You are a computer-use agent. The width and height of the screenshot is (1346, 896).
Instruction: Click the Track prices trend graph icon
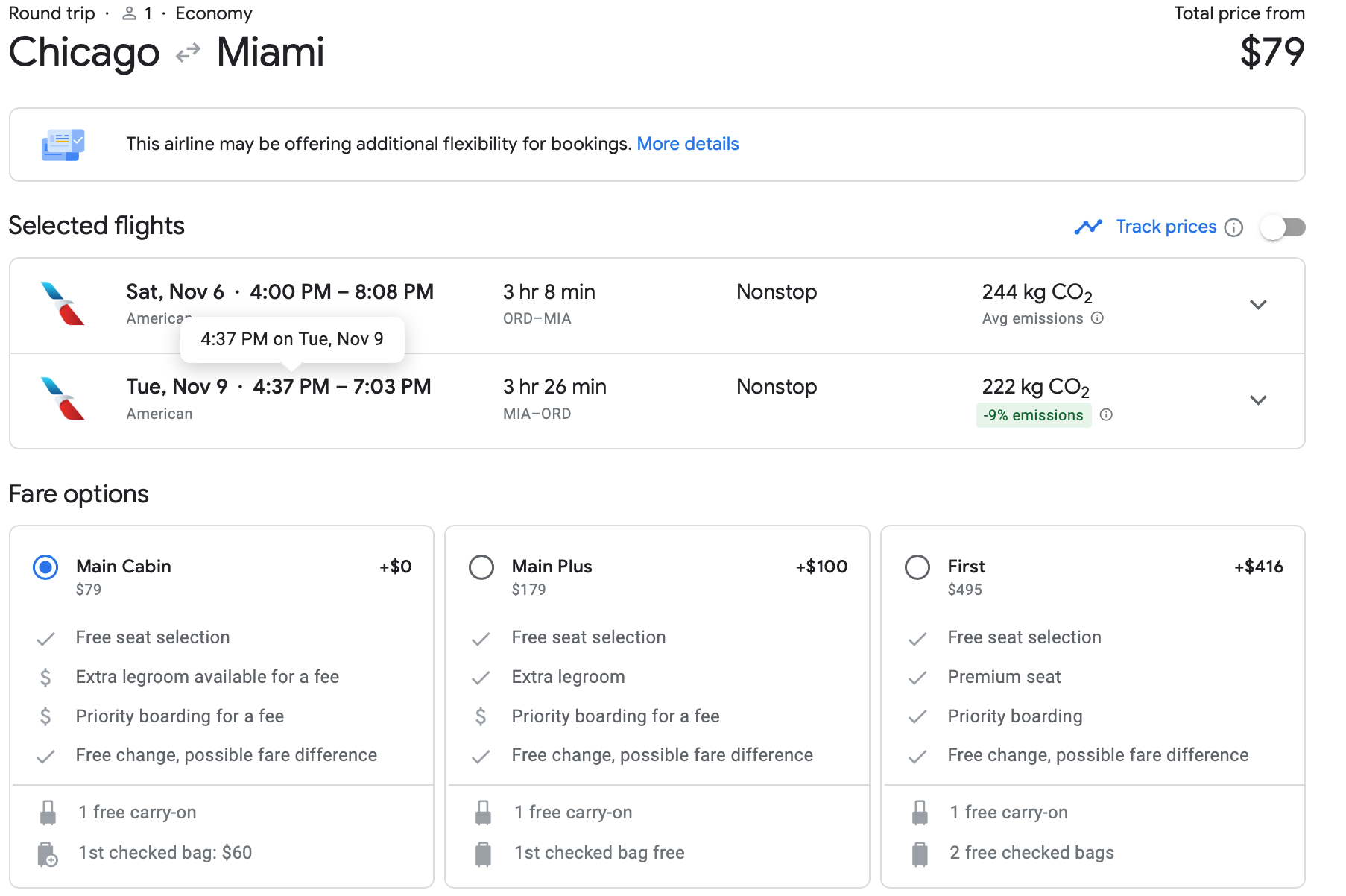tap(1088, 227)
